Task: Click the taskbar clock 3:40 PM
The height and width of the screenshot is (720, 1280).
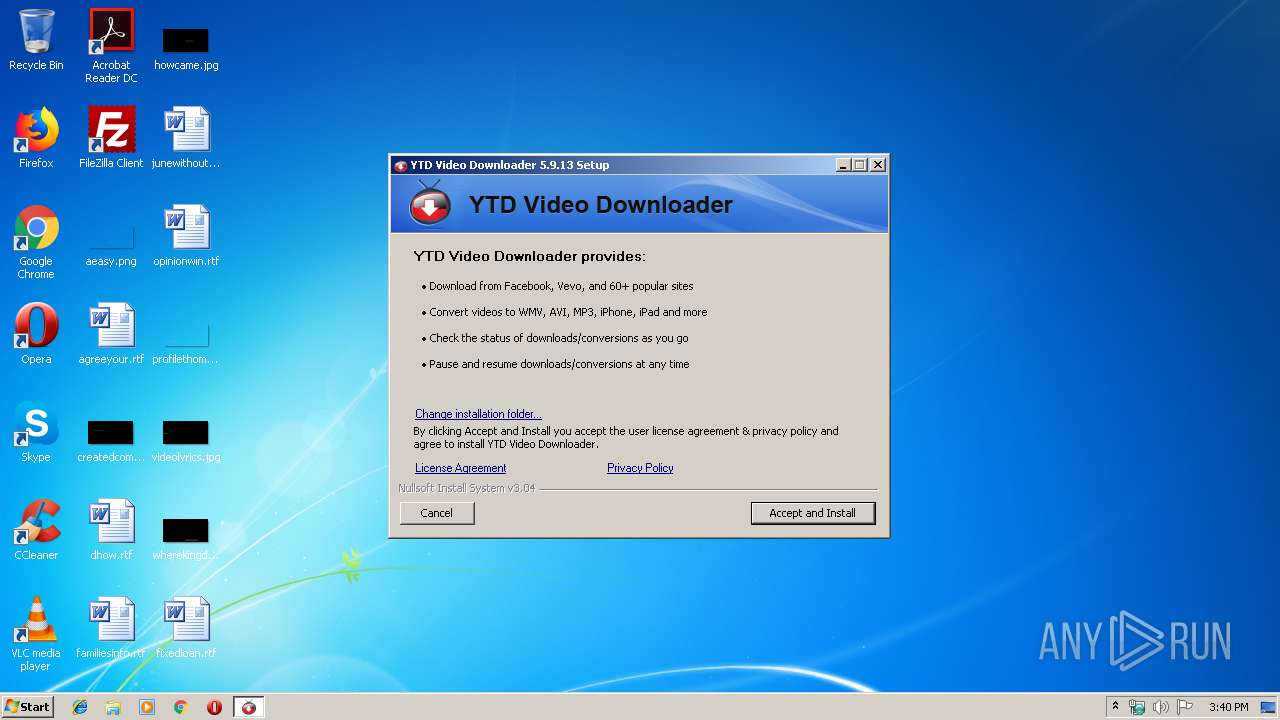Action: 1228,707
